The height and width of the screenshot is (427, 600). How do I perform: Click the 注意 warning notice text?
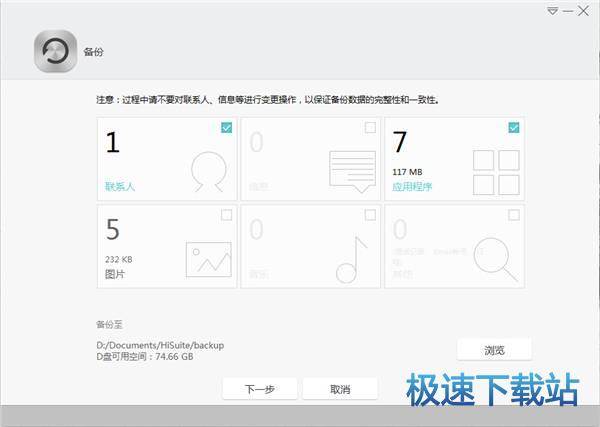tap(267, 100)
